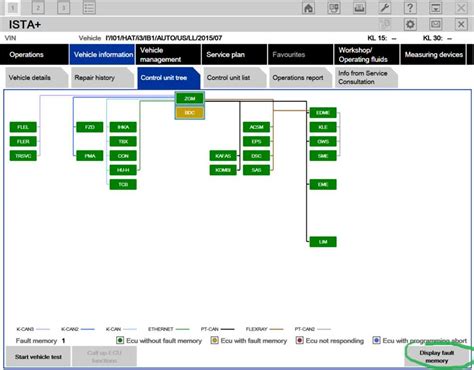This screenshot has width=474, height=370.
Task: Select the HU-H control unit
Action: [123, 170]
